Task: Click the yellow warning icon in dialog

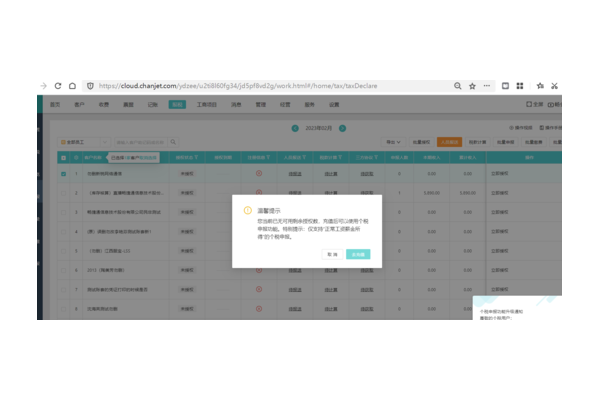Action: (x=247, y=211)
